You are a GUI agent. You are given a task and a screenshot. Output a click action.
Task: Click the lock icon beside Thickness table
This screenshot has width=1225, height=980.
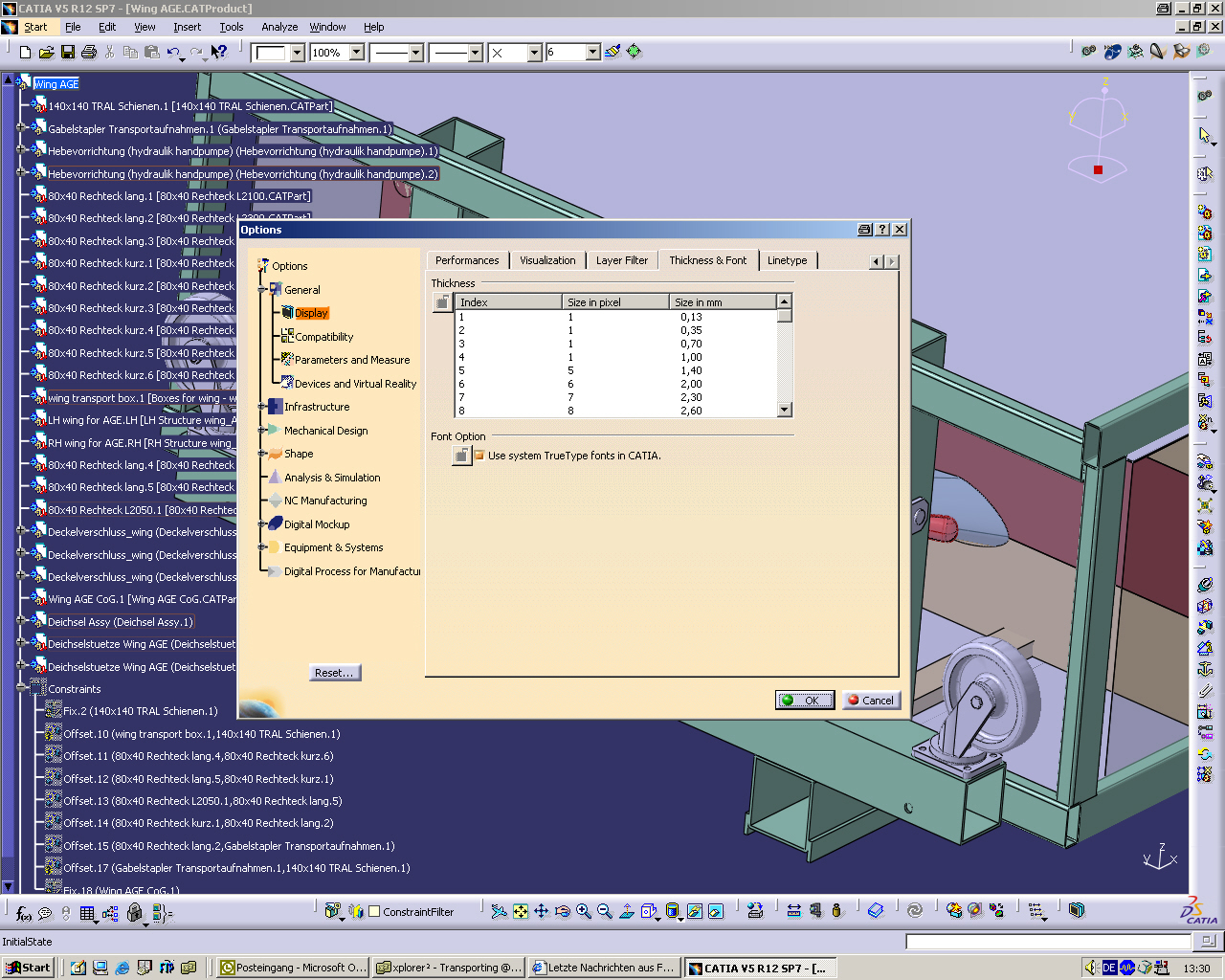(x=441, y=302)
